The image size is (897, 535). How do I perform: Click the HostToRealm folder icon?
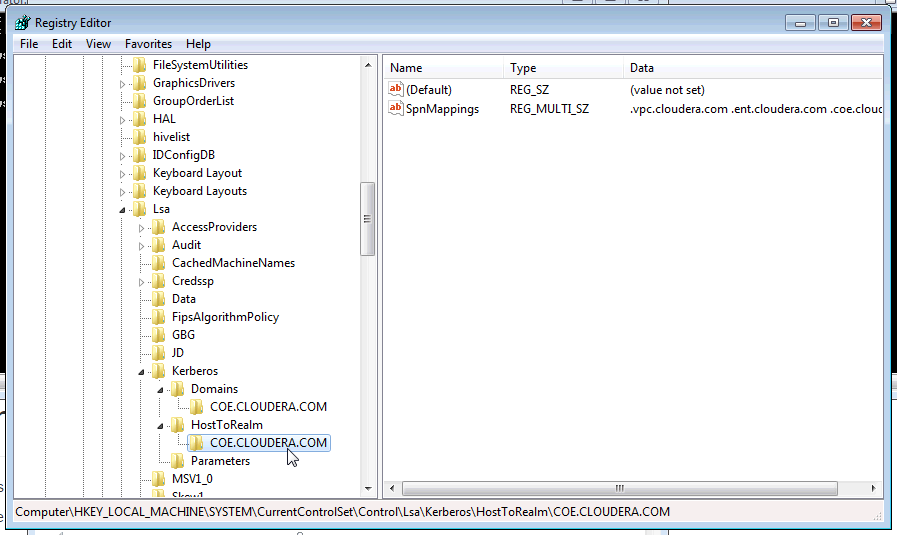click(177, 426)
